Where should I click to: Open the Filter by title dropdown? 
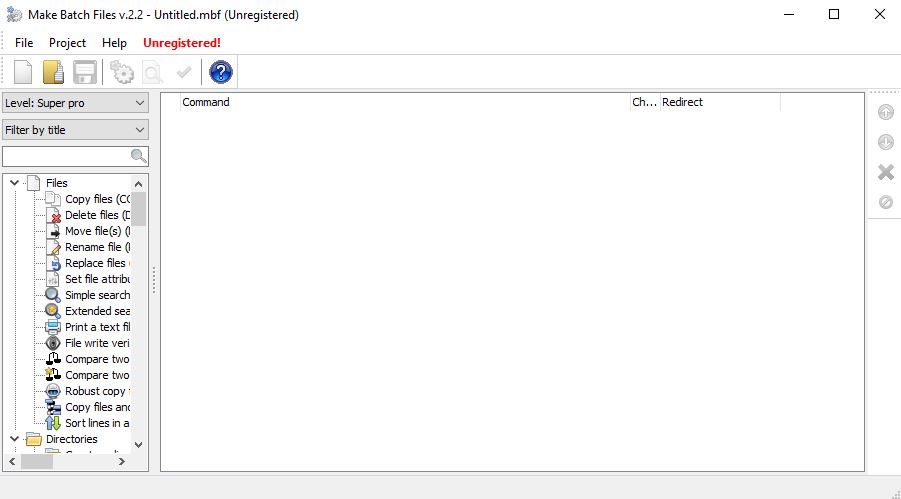75,130
